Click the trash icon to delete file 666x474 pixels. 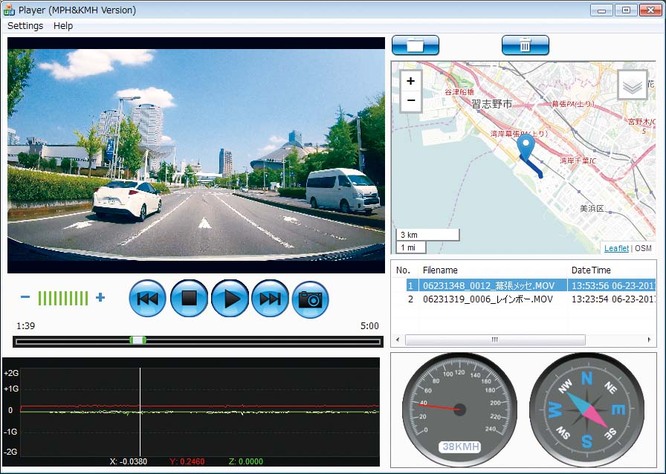tap(525, 45)
